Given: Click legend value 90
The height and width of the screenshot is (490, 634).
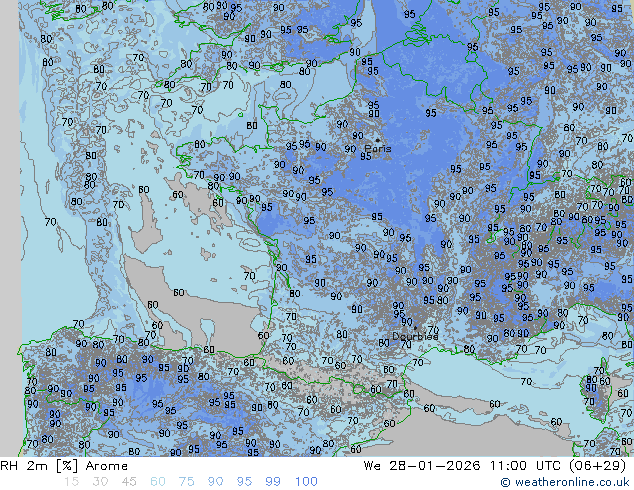Looking at the screenshot, I should (215, 482).
